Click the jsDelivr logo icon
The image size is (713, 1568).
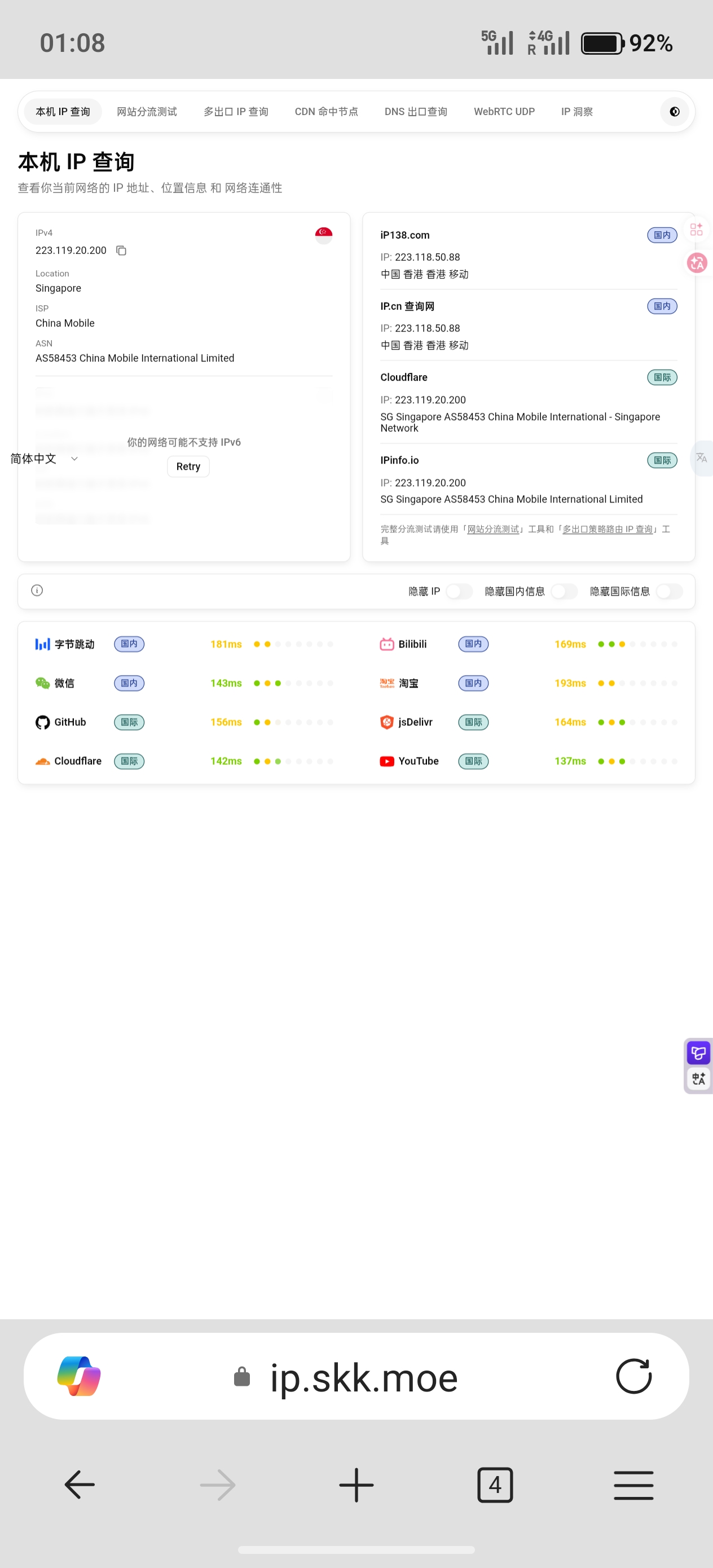click(386, 722)
